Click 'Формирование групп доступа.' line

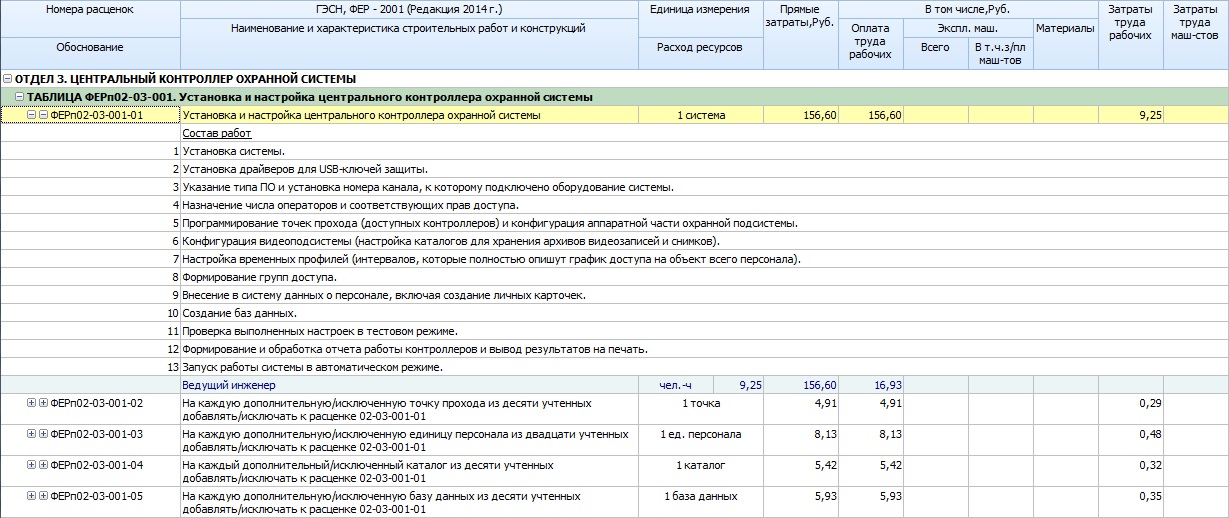260,277
